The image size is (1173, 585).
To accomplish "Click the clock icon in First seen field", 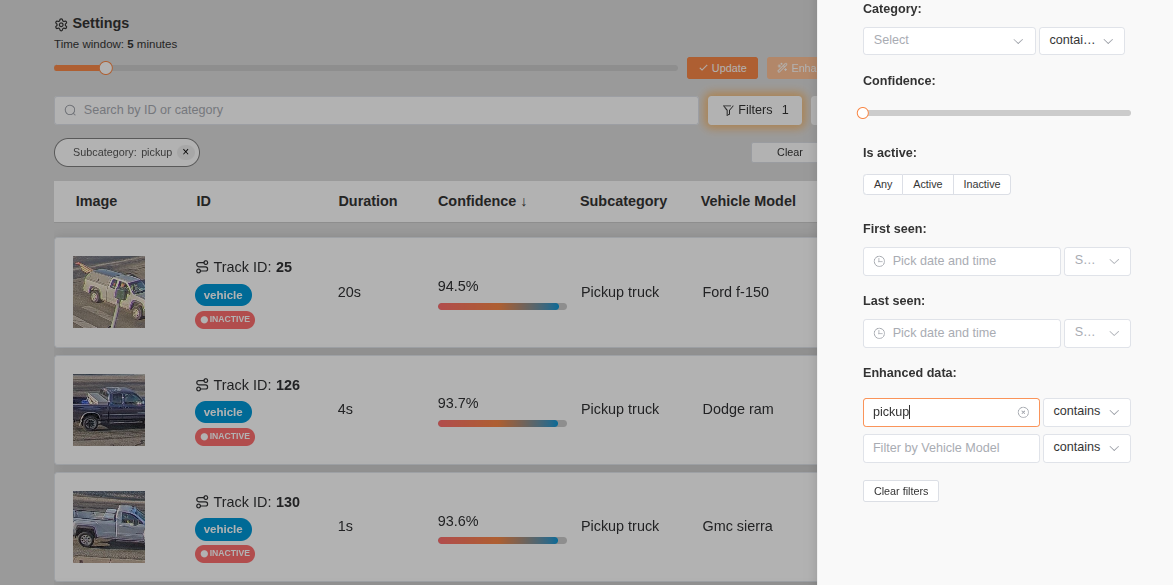I will 879,261.
